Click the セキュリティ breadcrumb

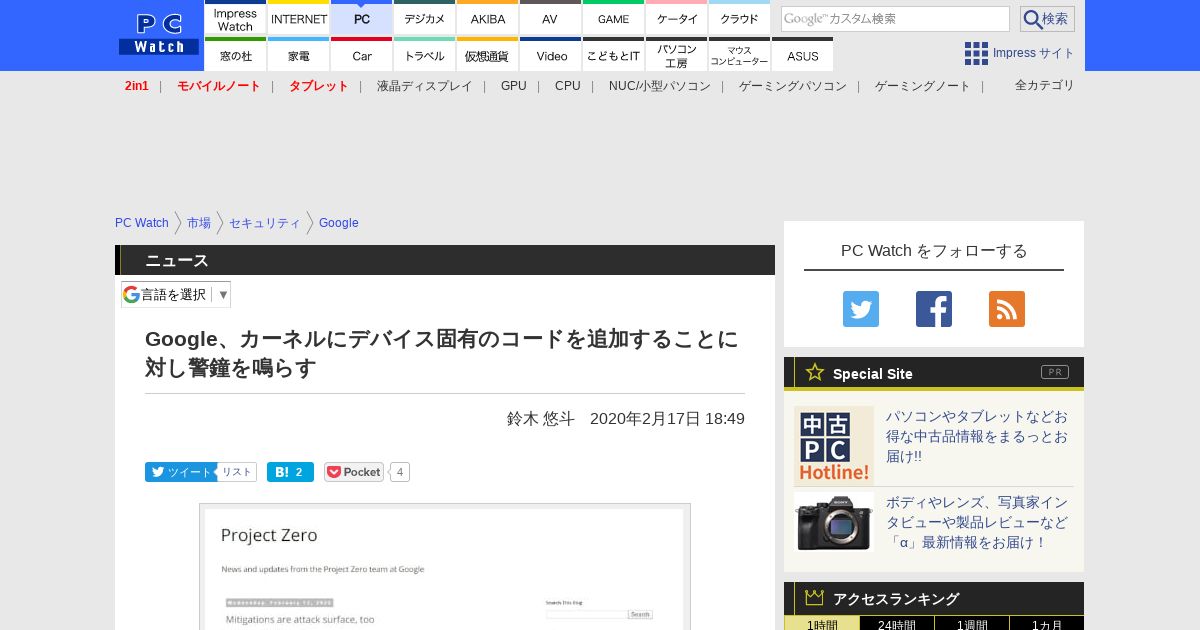[265, 223]
